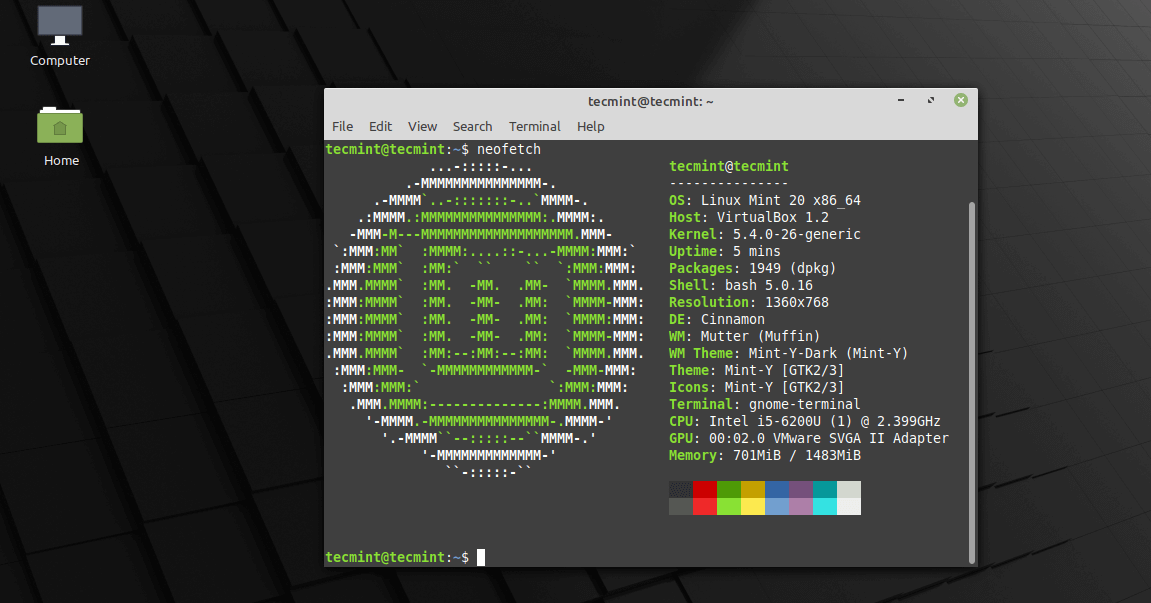Click the red color block, top row

(x=705, y=490)
